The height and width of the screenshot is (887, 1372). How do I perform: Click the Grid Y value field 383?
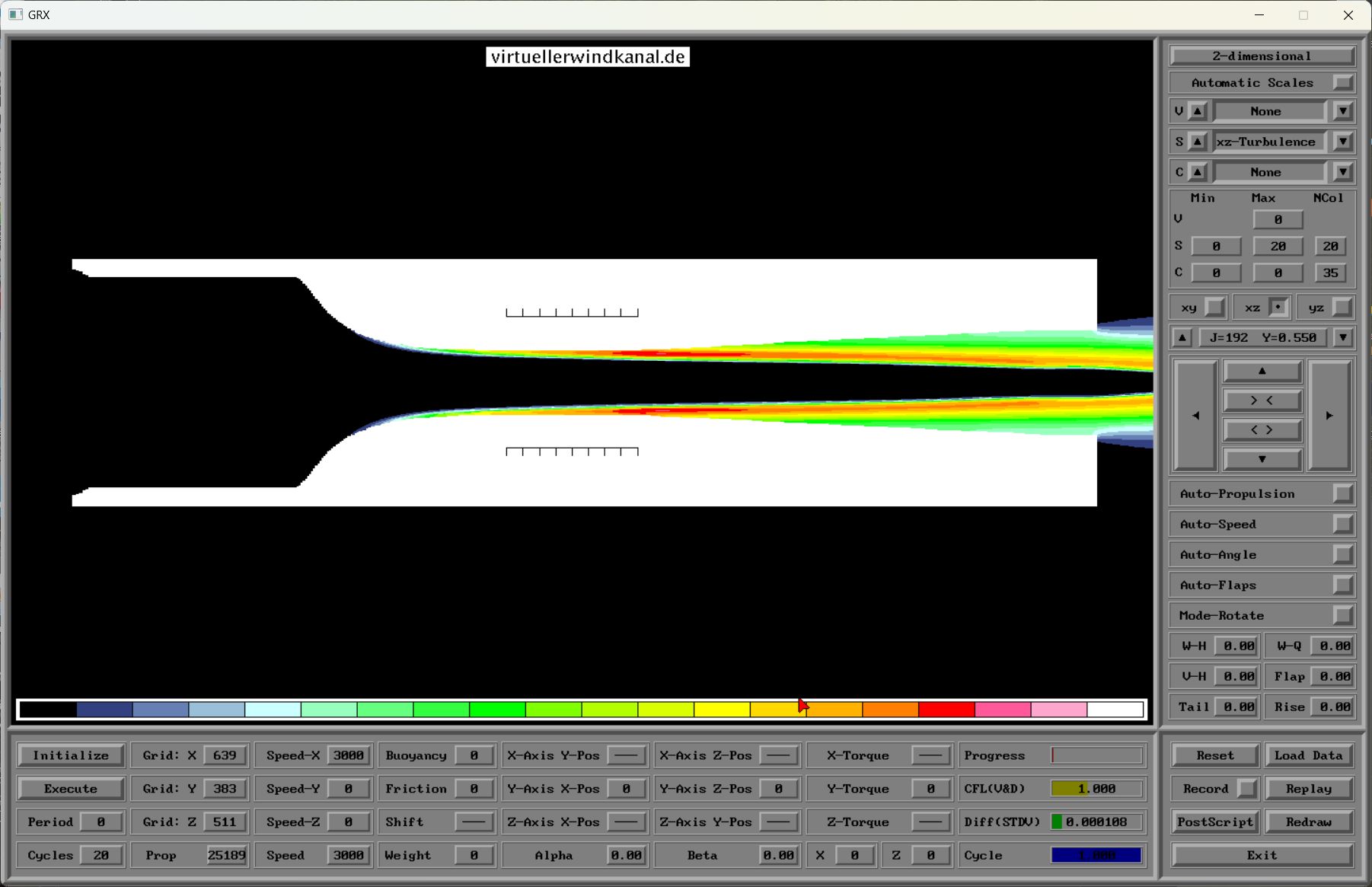coord(225,789)
